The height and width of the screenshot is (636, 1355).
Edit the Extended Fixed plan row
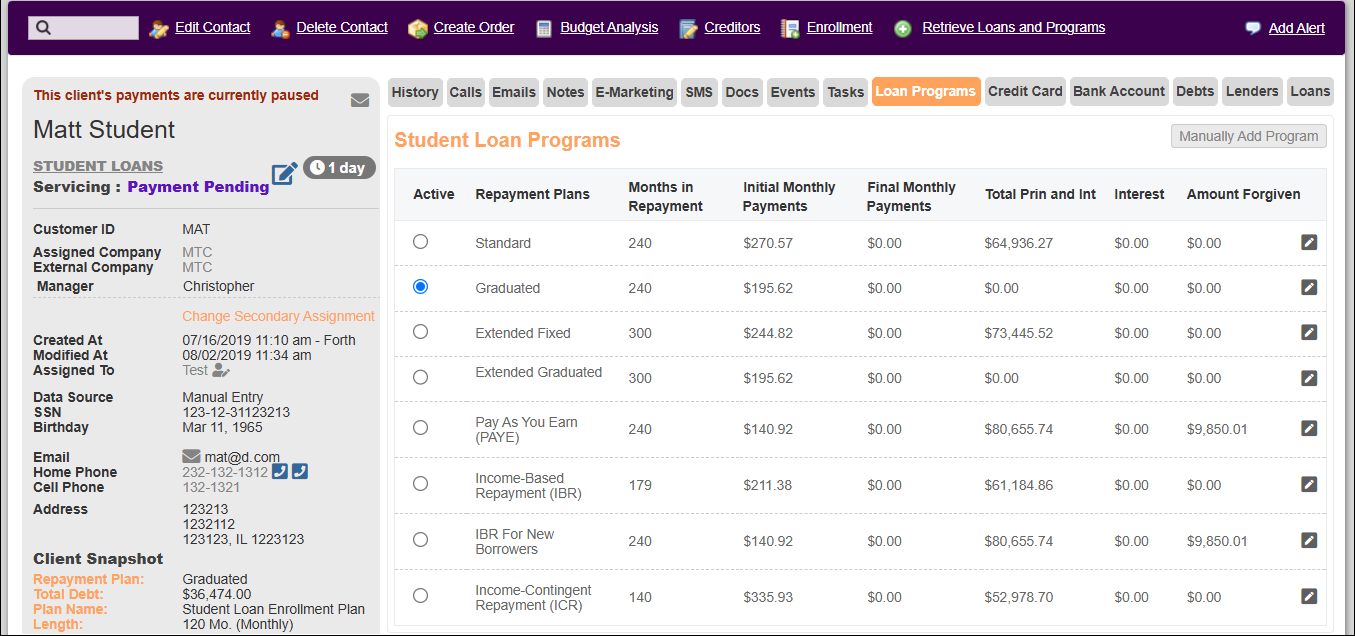pos(1309,332)
